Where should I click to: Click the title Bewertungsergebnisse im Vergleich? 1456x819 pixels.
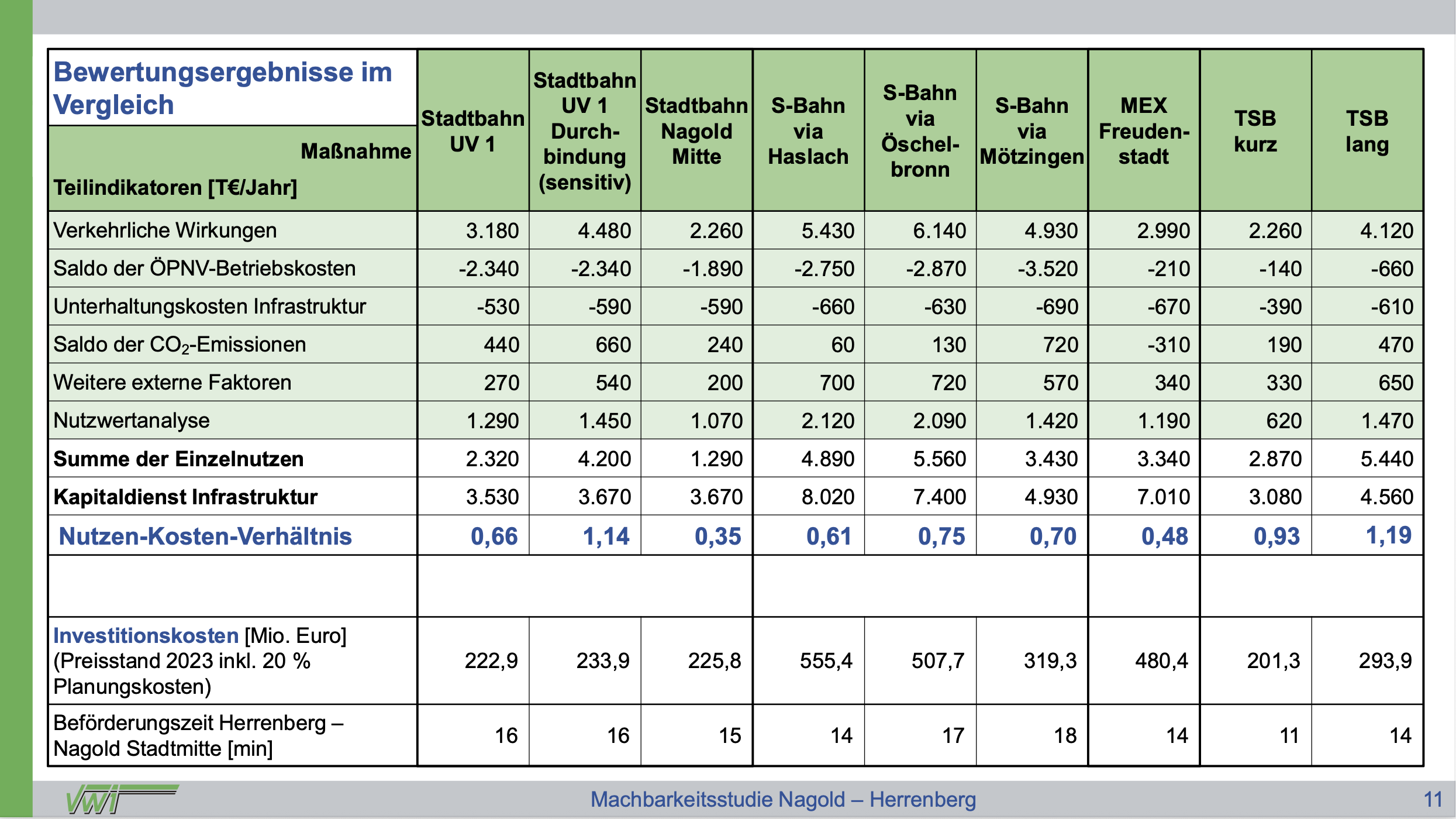point(222,88)
